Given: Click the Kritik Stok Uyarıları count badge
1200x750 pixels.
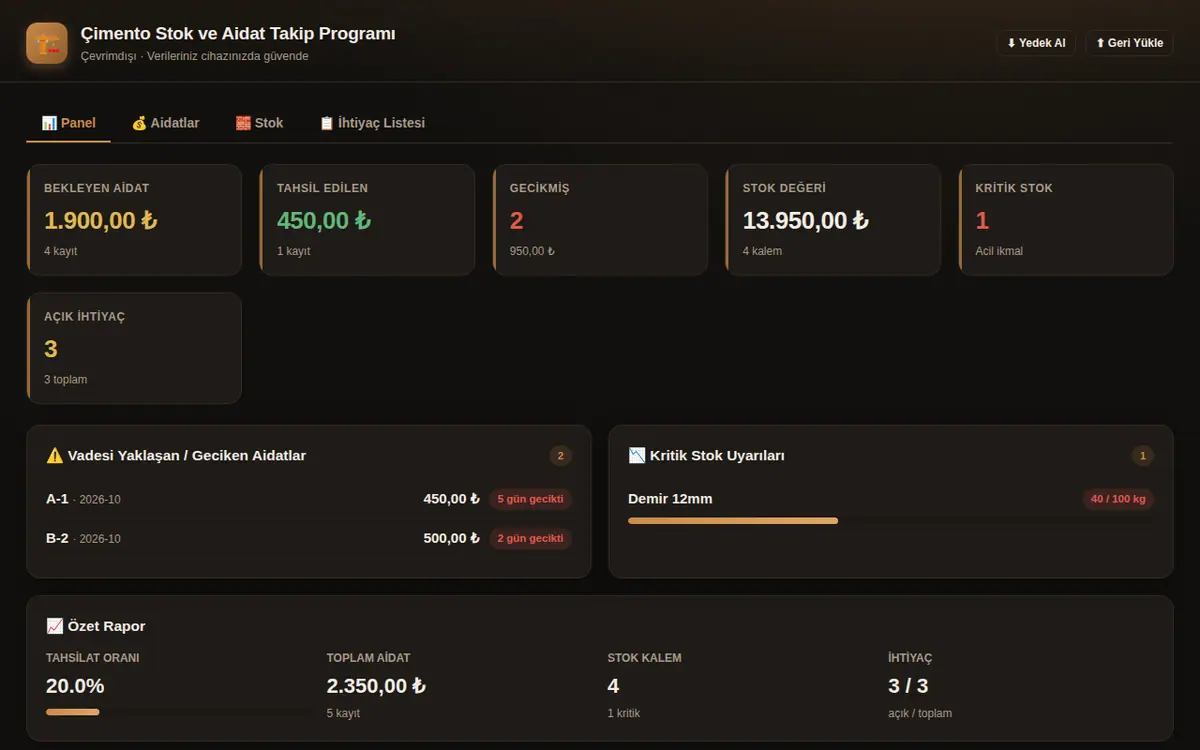Looking at the screenshot, I should point(1143,456).
